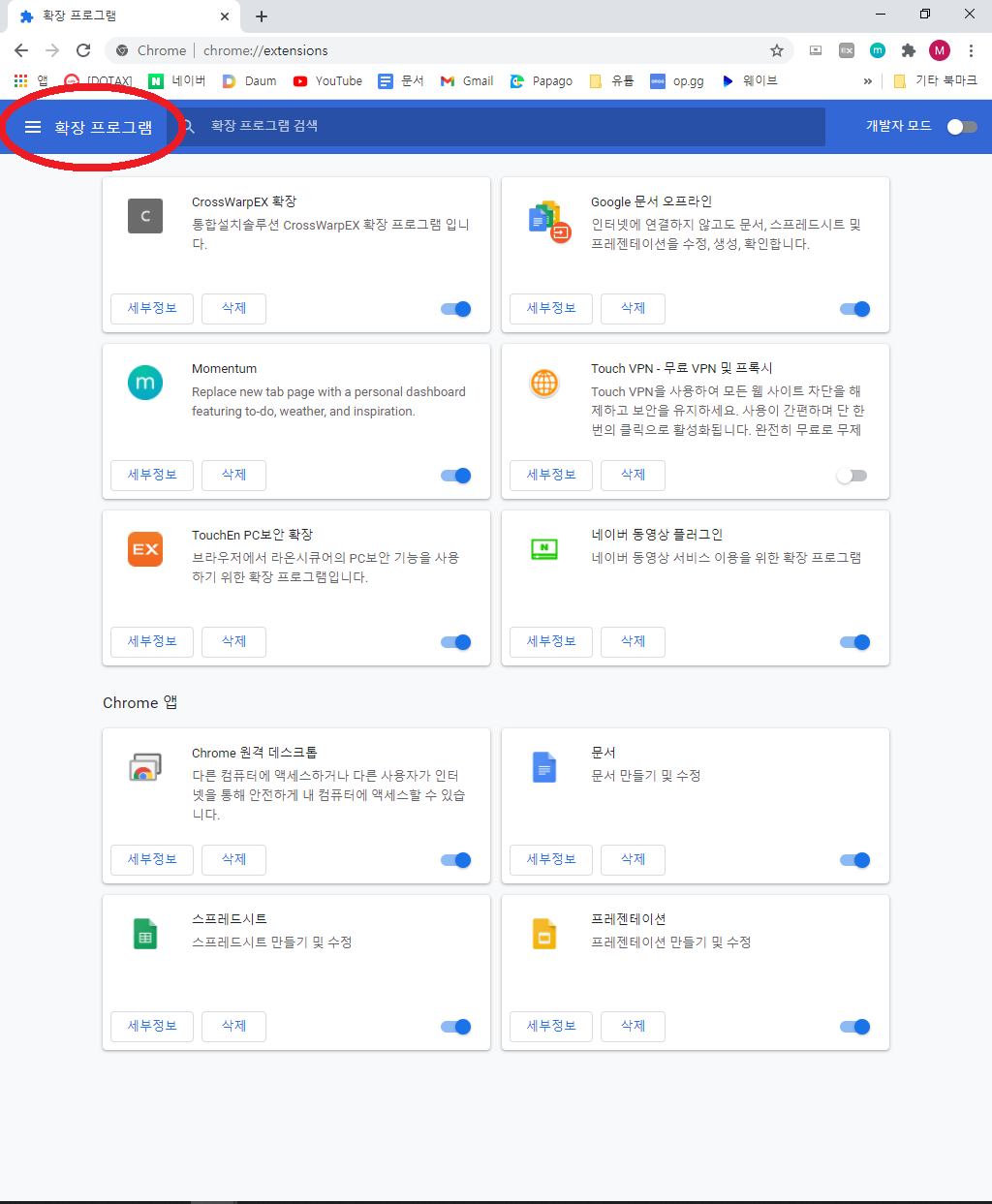This screenshot has width=992, height=1204.
Task: Click the CrossWarpEX extension icon
Action: 145,216
